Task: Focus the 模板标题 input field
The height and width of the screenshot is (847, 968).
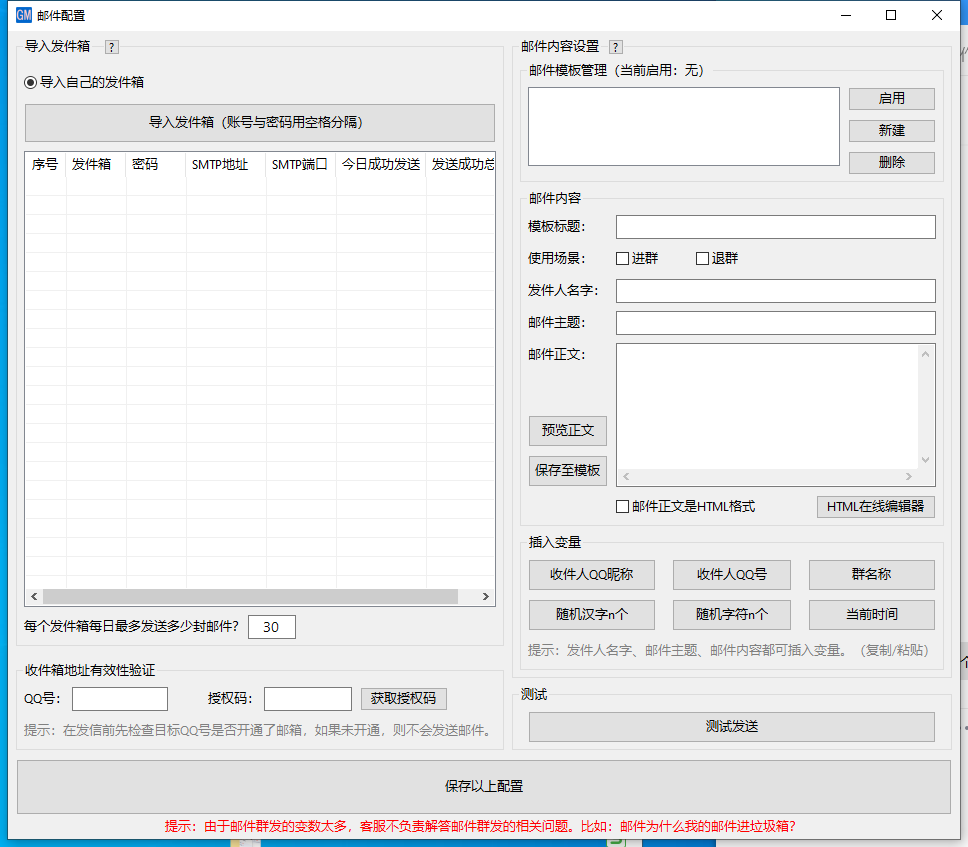Action: coord(775,227)
